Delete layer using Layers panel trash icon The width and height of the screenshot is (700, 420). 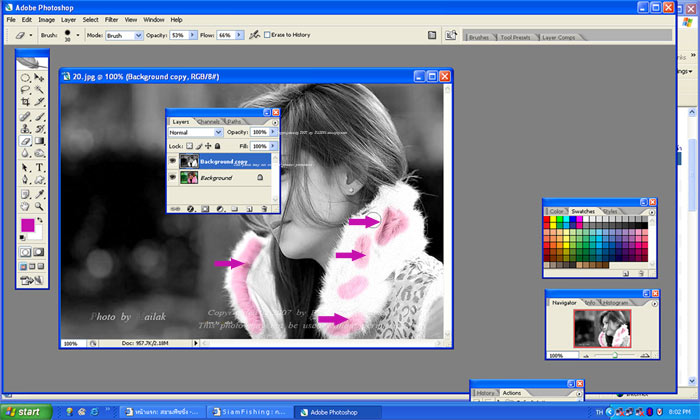click(x=264, y=209)
